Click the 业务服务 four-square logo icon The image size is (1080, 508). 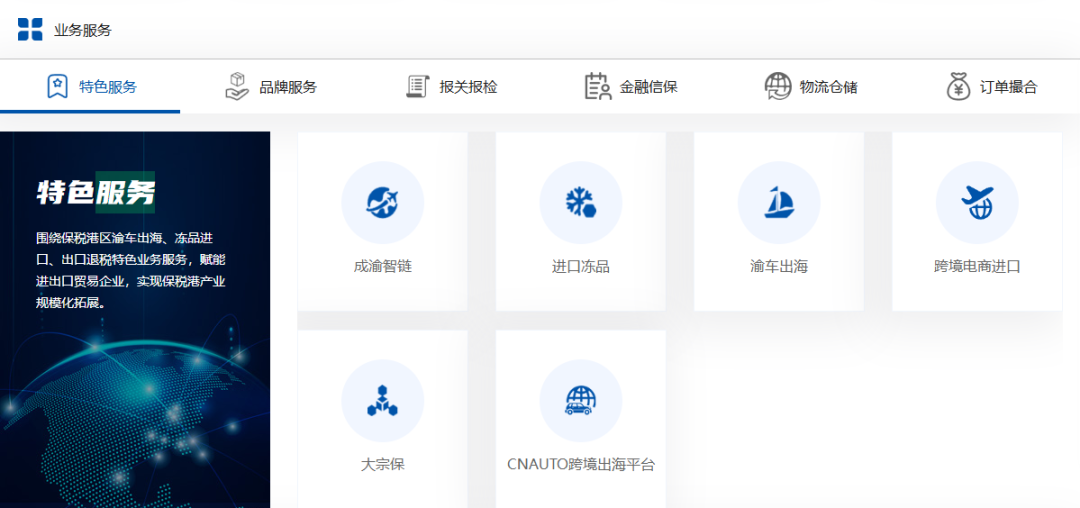30,30
